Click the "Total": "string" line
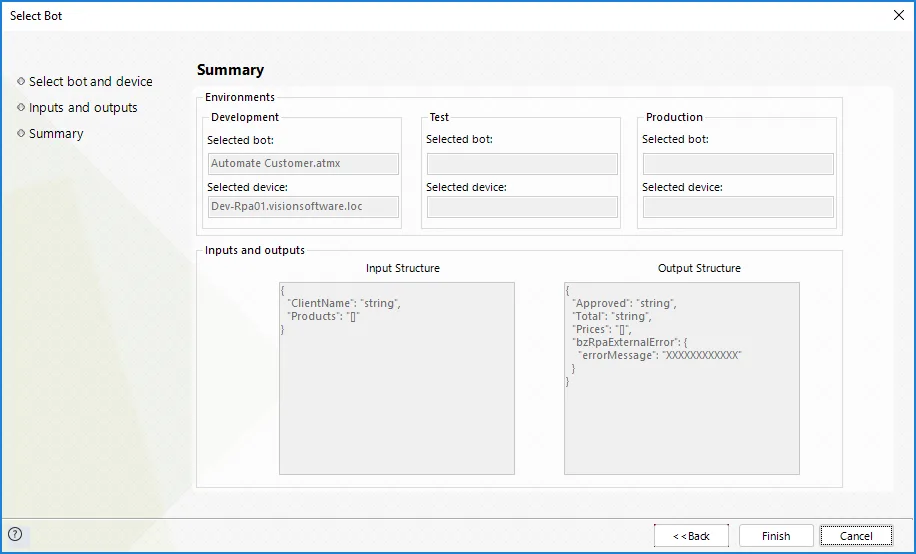916x554 pixels. click(x=611, y=316)
